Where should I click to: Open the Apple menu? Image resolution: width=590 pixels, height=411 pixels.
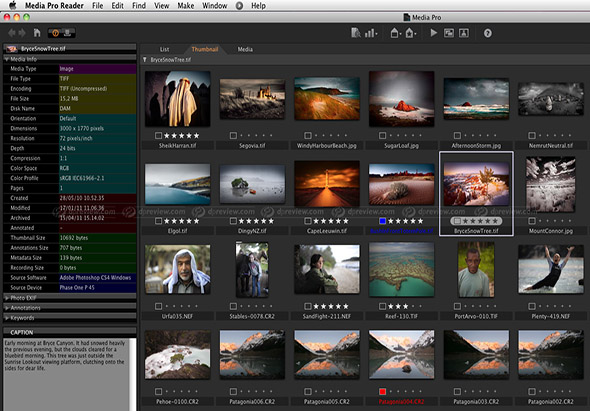pyautogui.click(x=12, y=5)
